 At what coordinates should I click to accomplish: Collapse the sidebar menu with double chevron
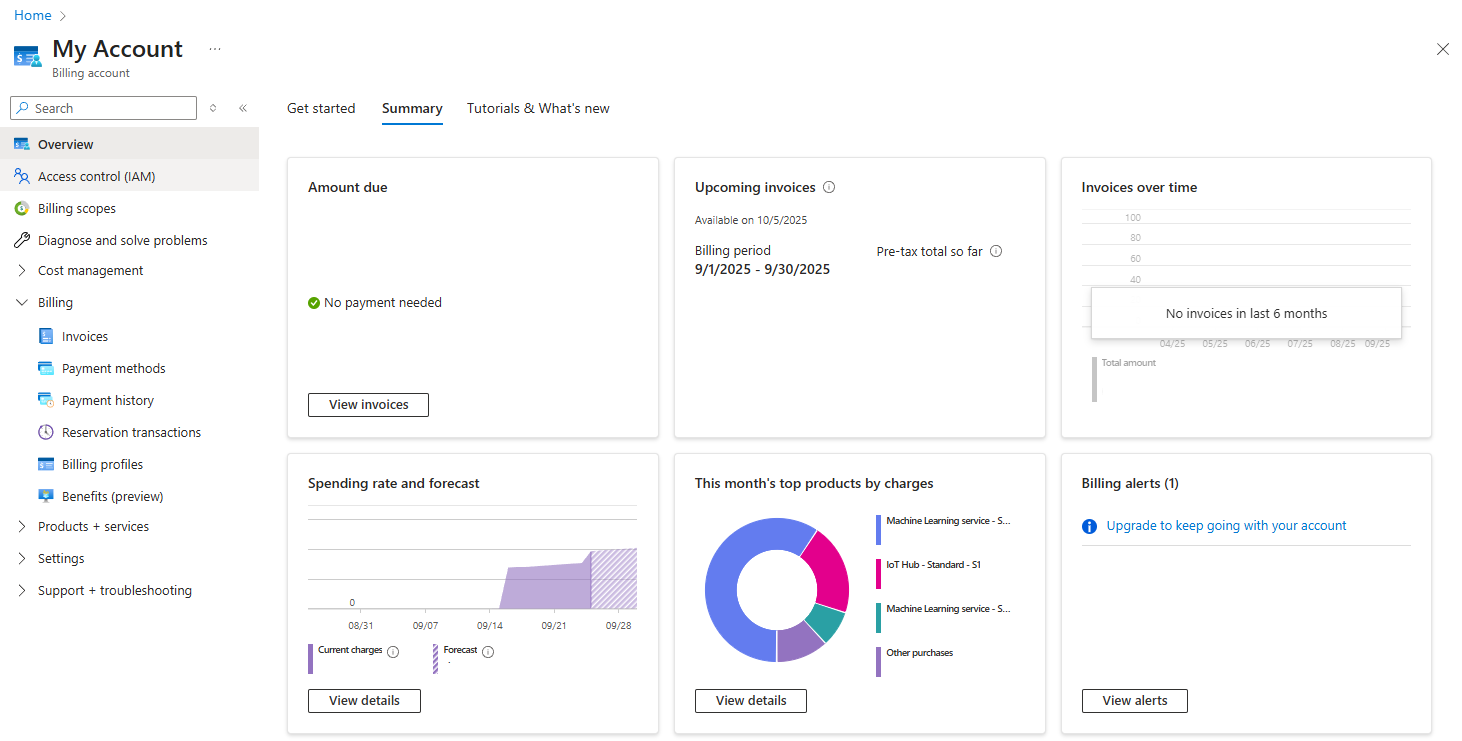pyautogui.click(x=243, y=108)
